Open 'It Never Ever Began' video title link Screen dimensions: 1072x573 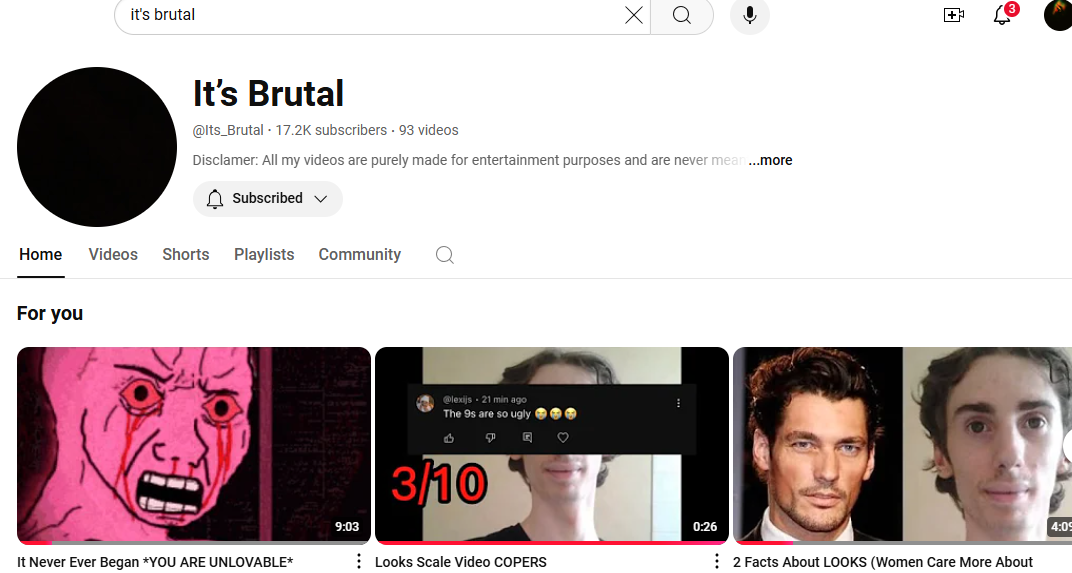(155, 562)
